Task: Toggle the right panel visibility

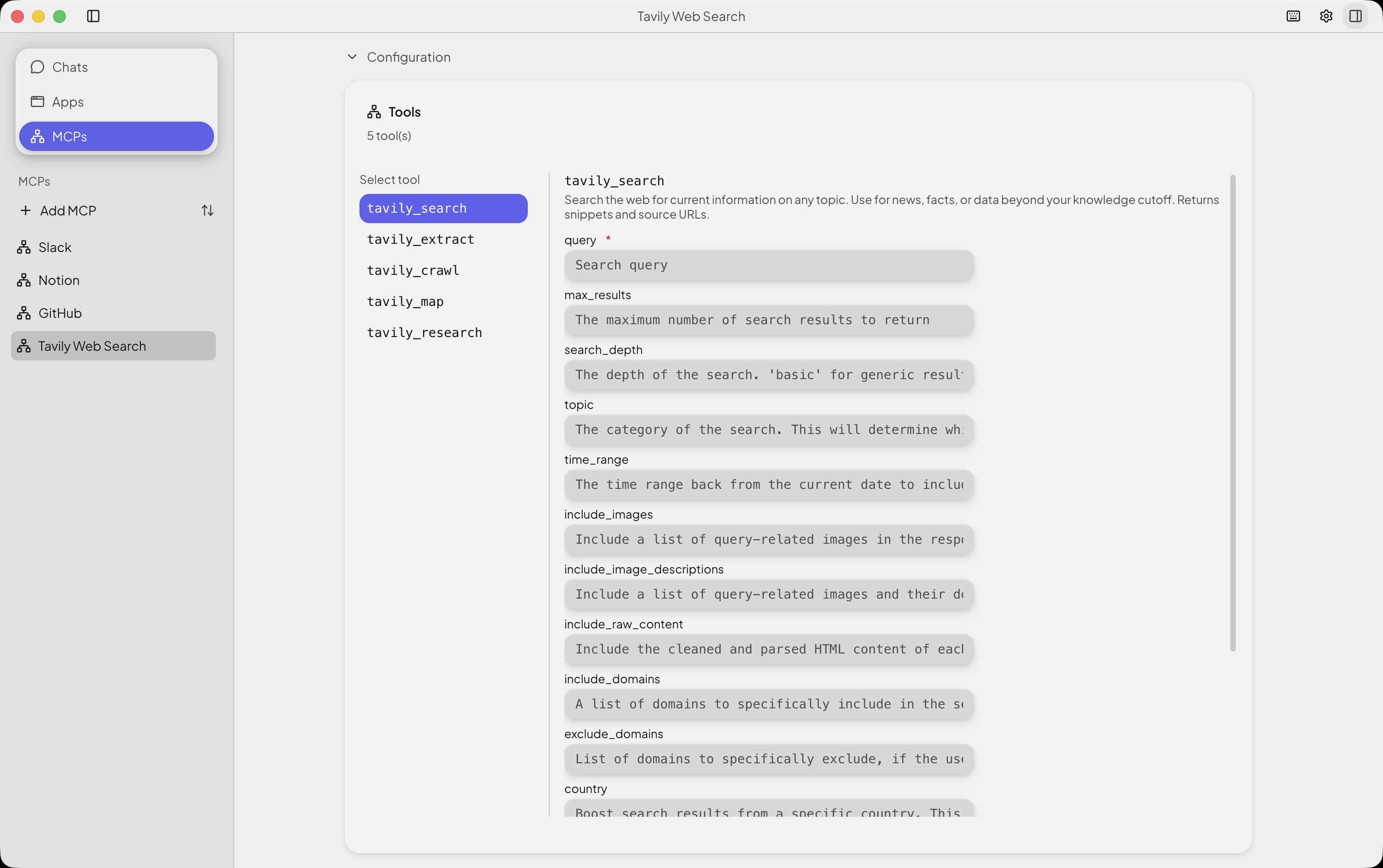Action: (x=1356, y=16)
